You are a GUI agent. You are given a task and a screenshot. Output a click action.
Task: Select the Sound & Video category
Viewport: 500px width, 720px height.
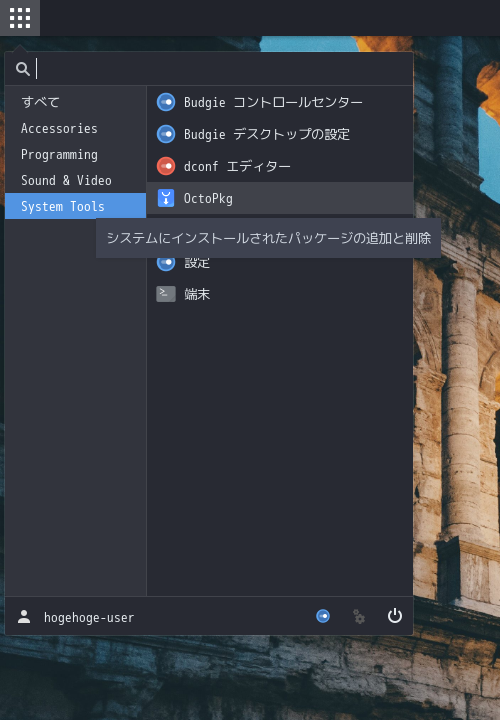coord(75,180)
